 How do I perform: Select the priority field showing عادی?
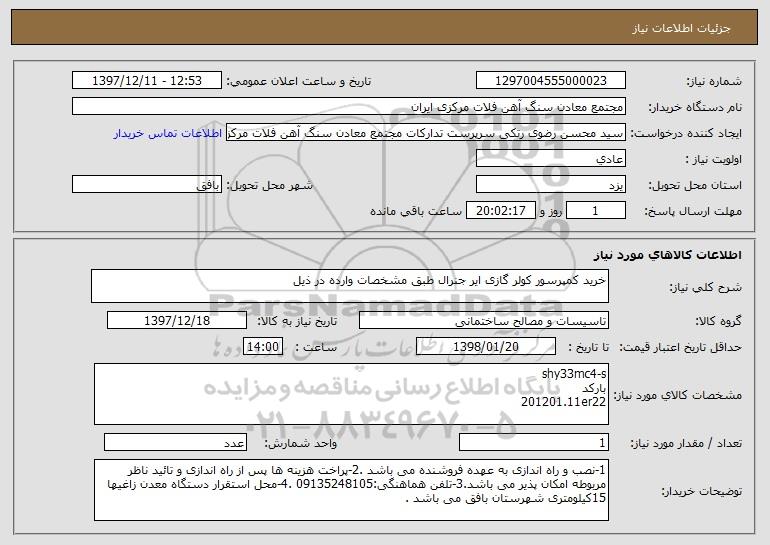550,159
